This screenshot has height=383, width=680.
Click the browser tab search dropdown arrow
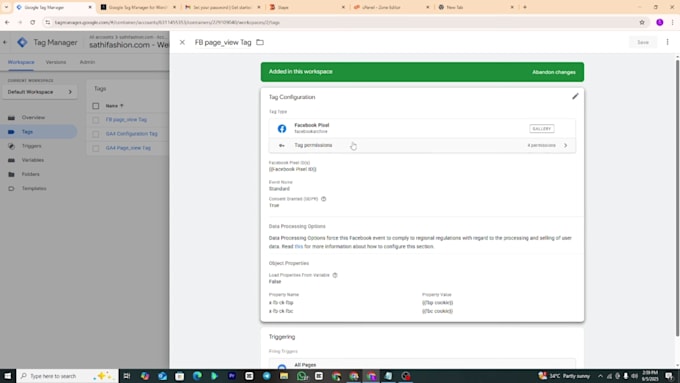point(6,7)
